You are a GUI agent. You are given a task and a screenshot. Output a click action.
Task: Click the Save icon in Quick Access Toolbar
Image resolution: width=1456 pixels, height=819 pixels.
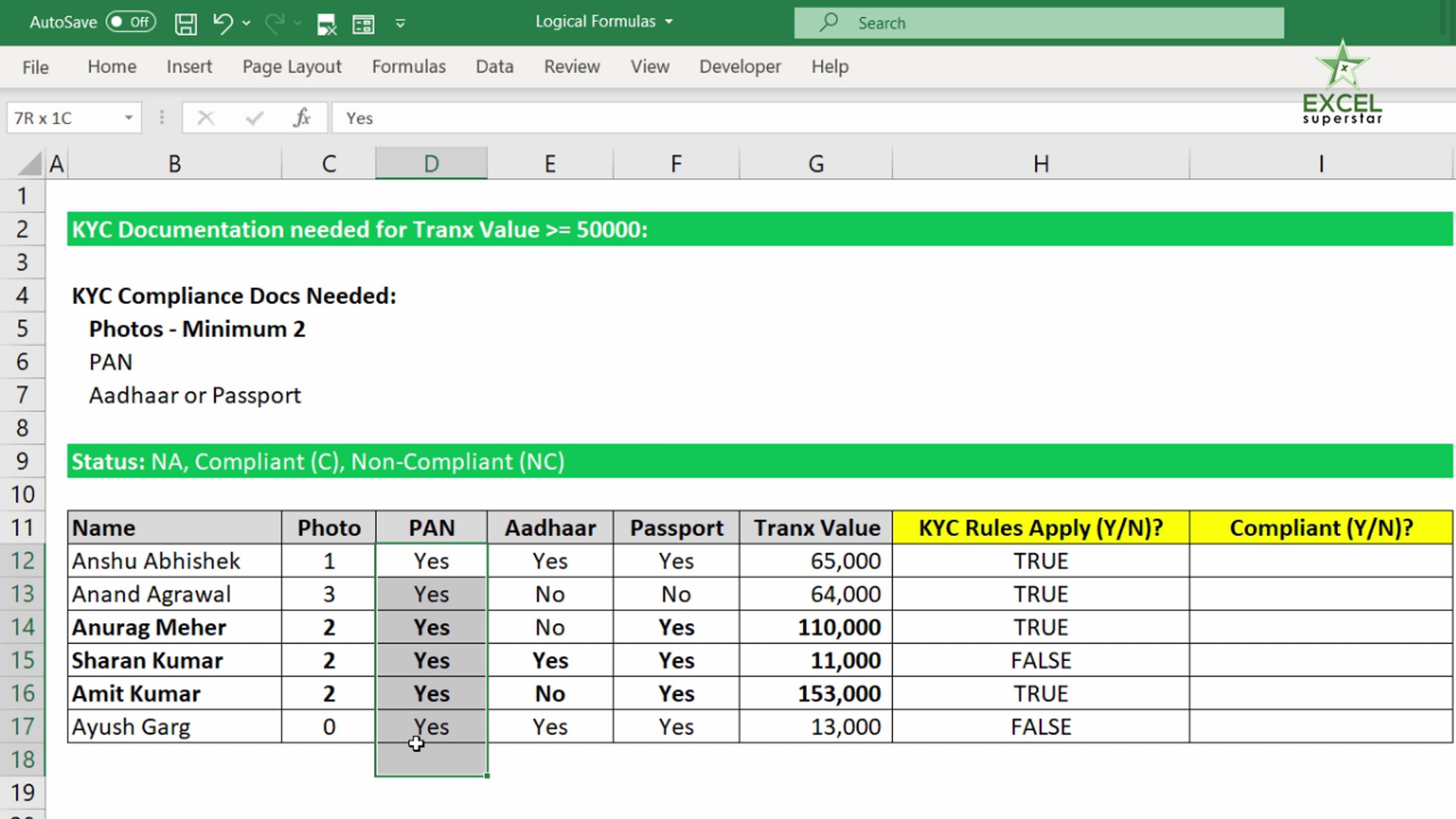tap(186, 24)
